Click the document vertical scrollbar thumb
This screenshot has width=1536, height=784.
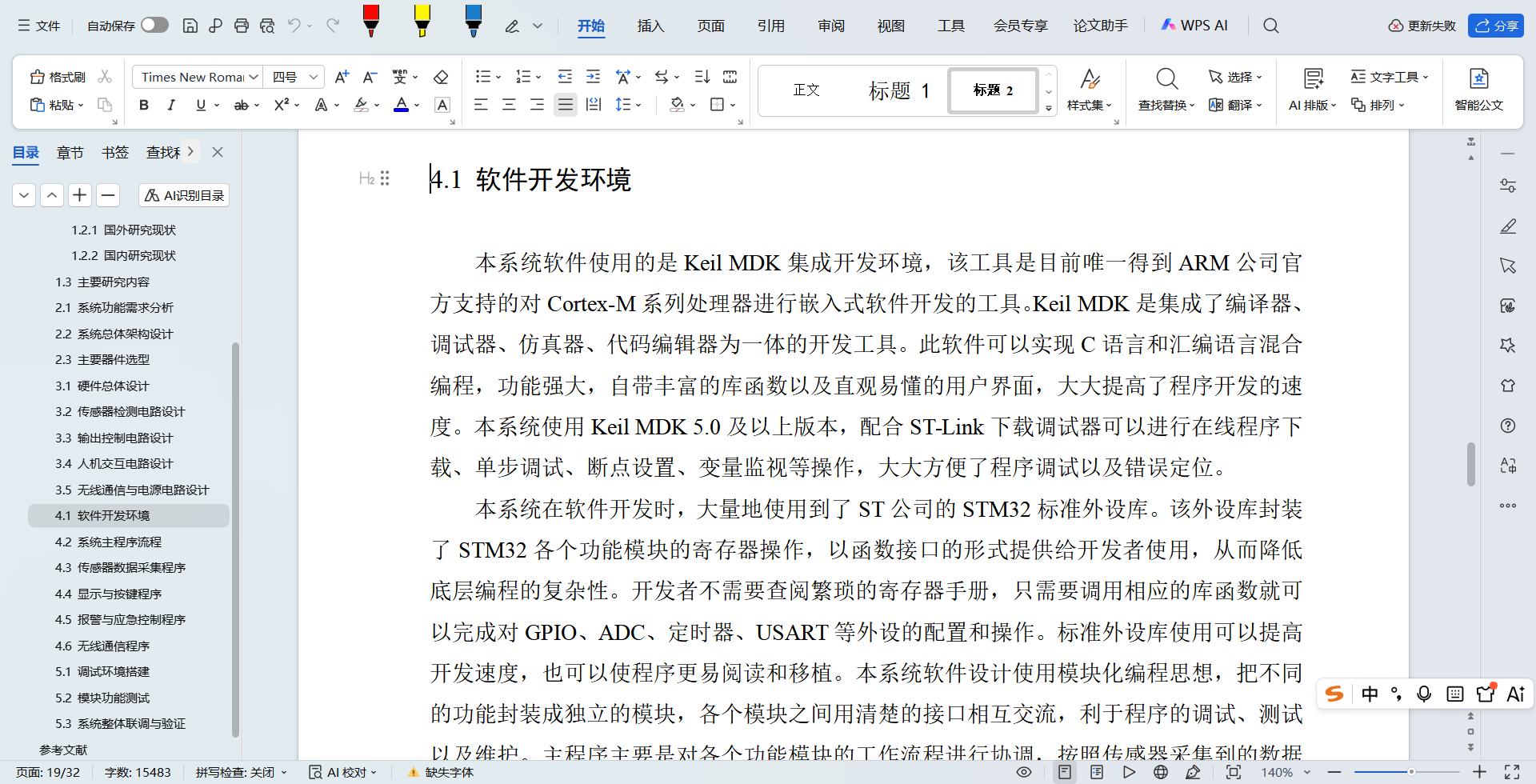(x=1470, y=464)
